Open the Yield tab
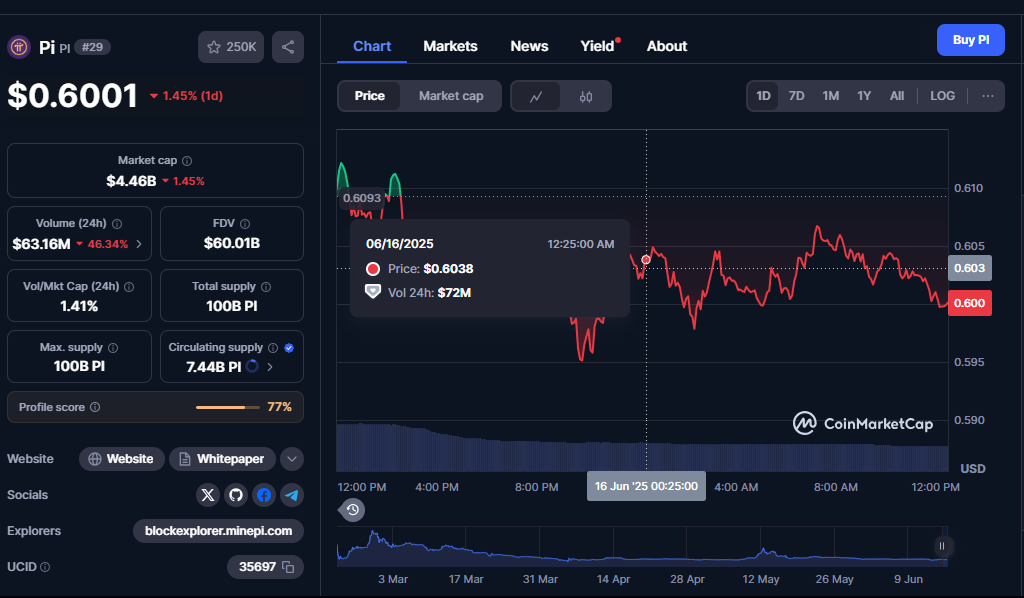Screen dimensions: 1024x598 [x=598, y=46]
